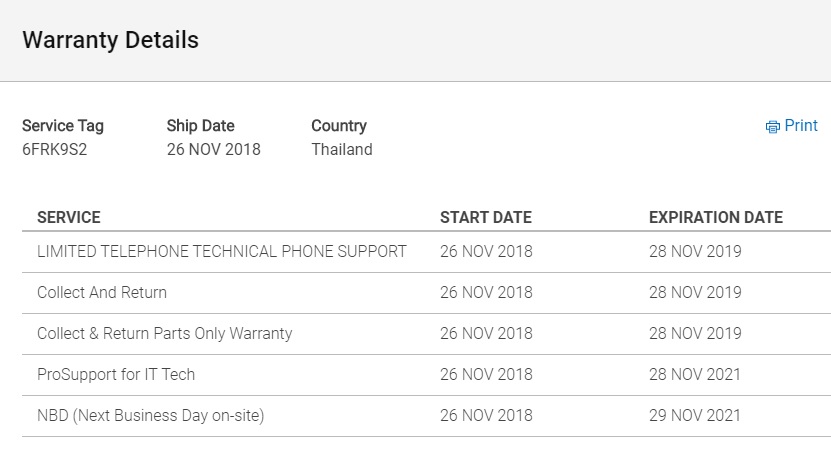Click the Service Tag label
This screenshot has width=831, height=476.
tap(63, 126)
